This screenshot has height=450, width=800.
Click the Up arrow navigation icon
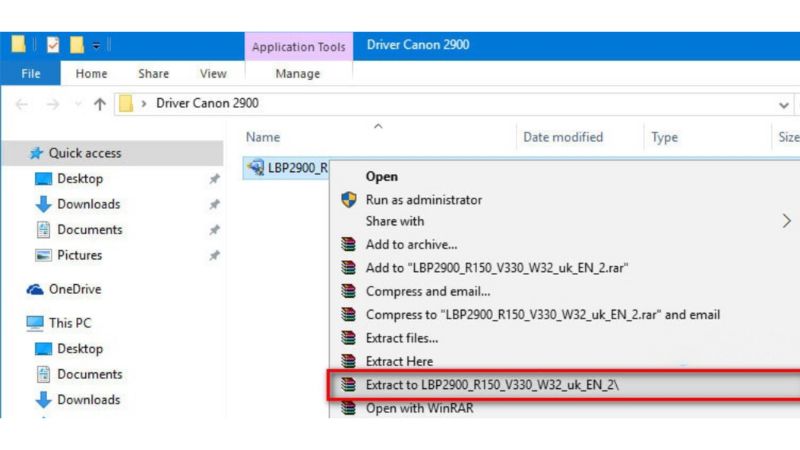click(99, 103)
